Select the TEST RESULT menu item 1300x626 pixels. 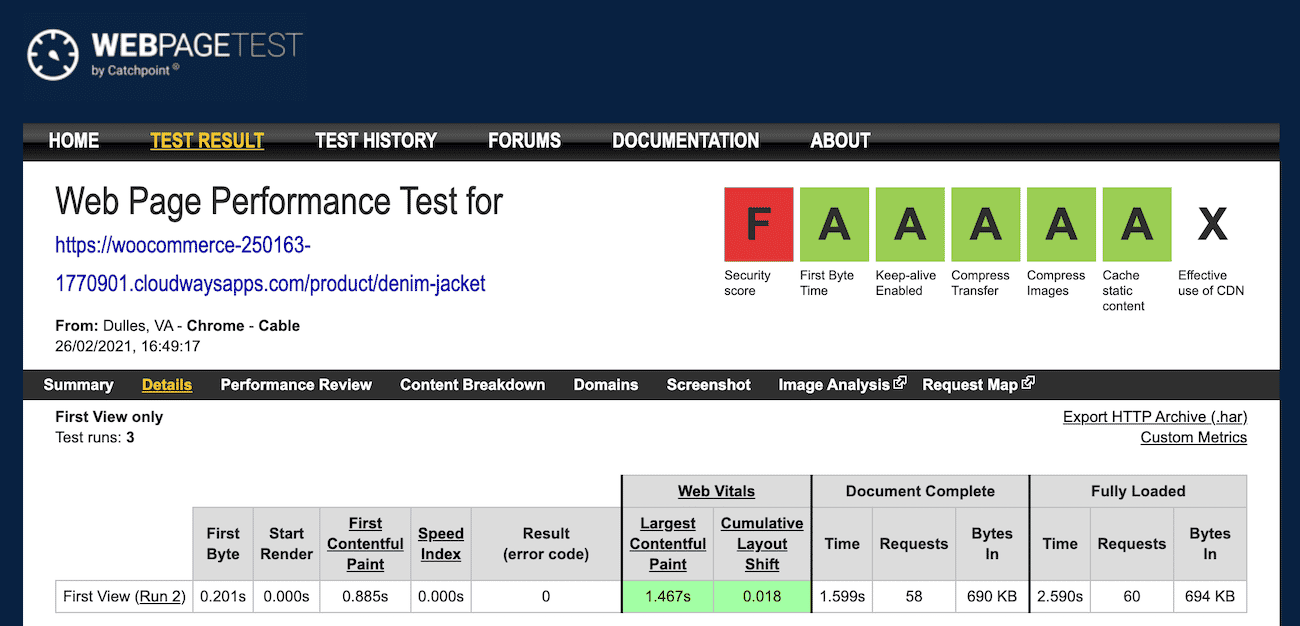(x=207, y=141)
